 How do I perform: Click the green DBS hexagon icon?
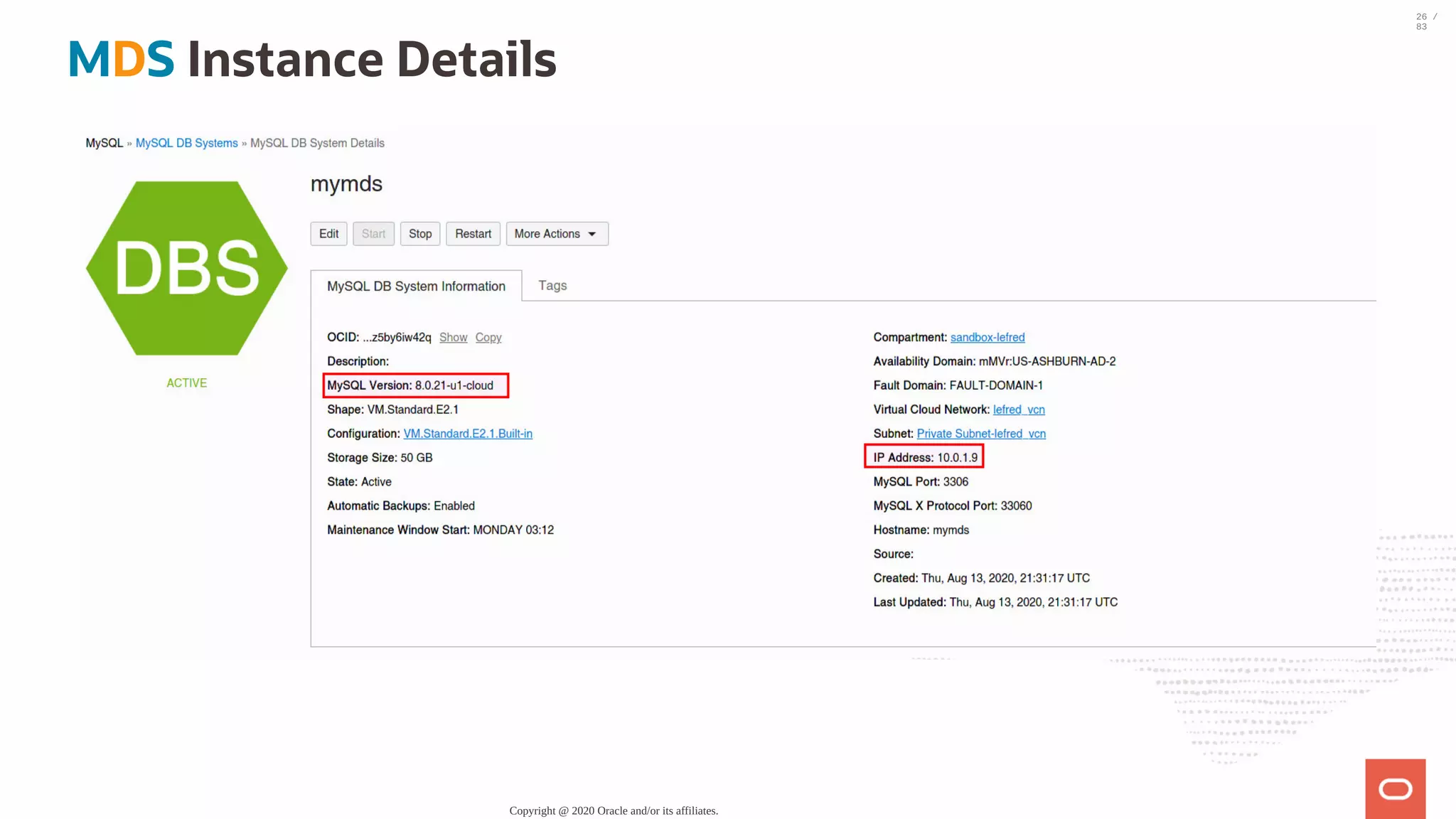coord(186,268)
